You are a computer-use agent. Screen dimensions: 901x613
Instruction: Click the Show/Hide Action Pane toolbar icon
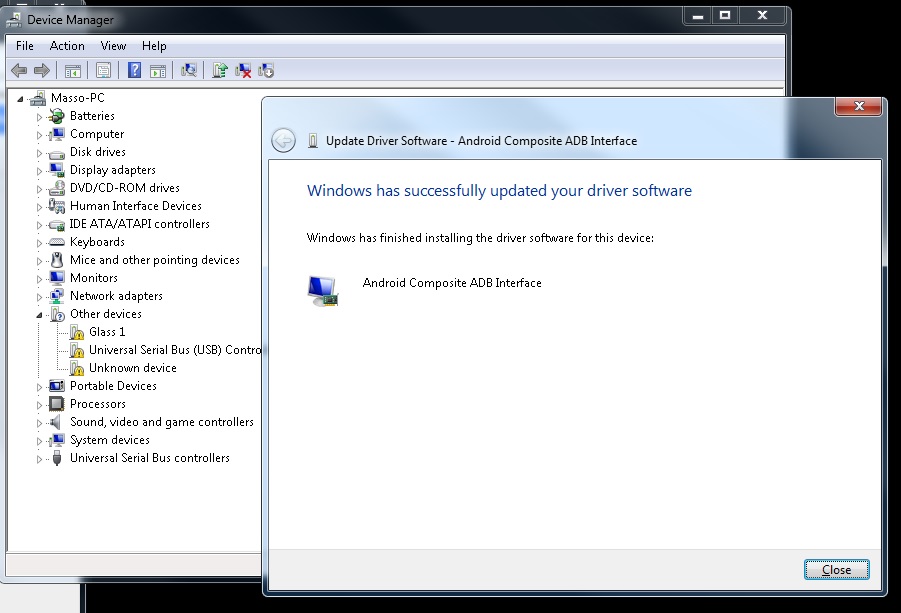click(157, 71)
